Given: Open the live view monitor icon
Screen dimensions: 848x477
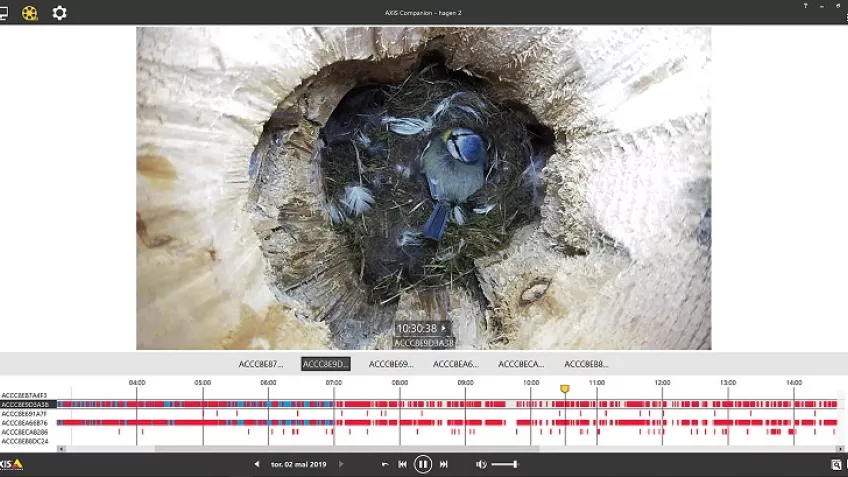Looking at the screenshot, I should (x=3, y=12).
